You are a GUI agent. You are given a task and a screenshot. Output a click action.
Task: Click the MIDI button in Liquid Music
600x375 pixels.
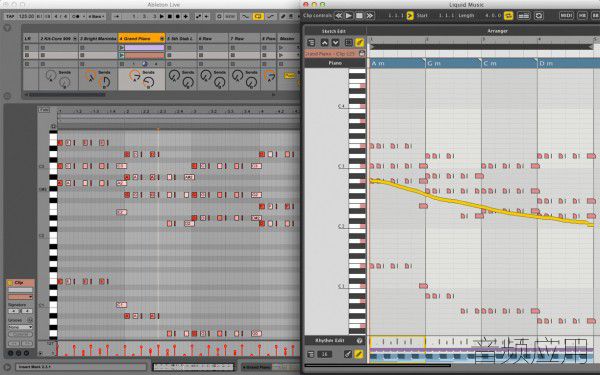[566, 16]
